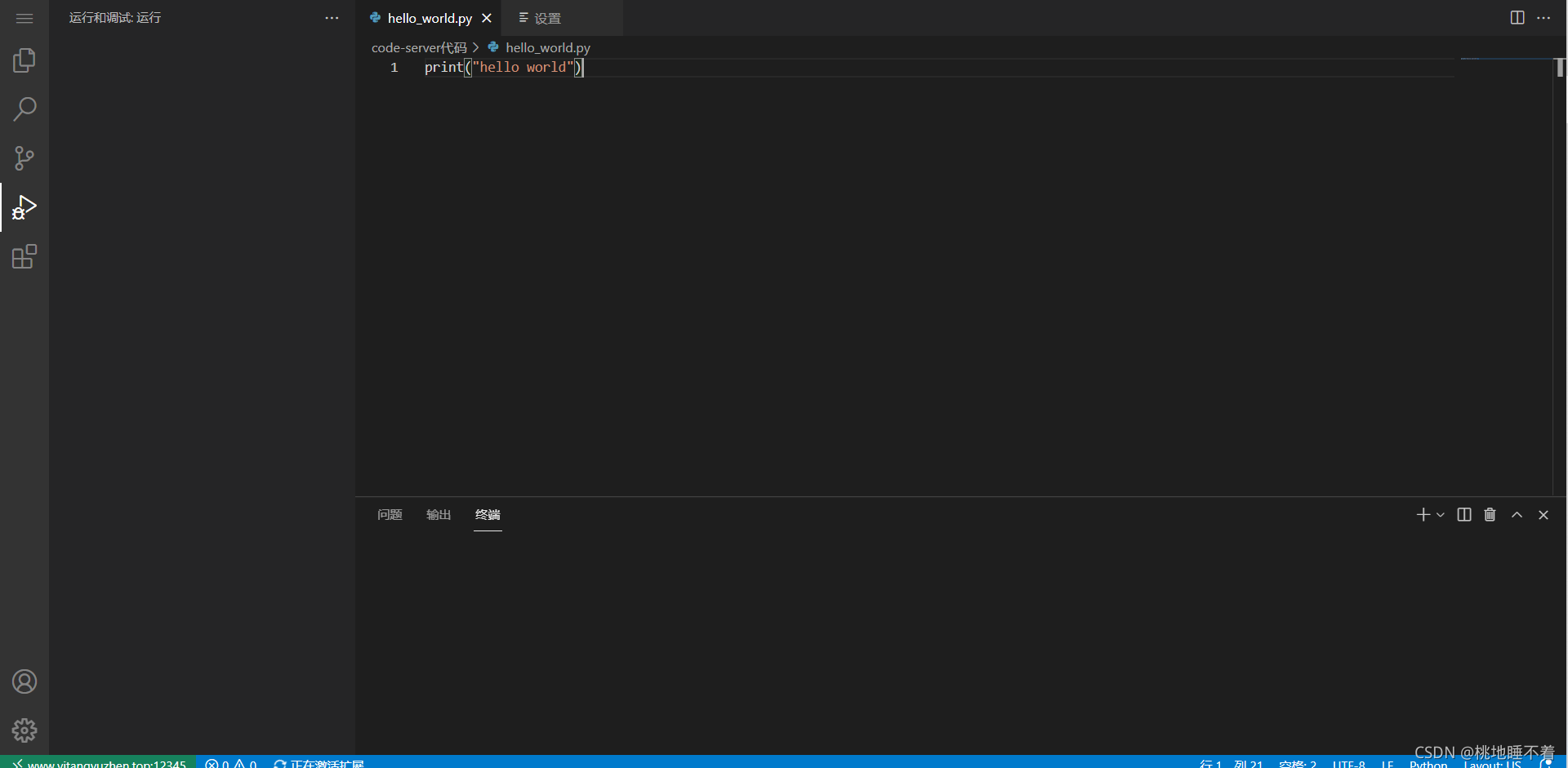This screenshot has height=768, width=1568.
Task: Select encoding UTF-8 in status bar
Action: point(1349,763)
